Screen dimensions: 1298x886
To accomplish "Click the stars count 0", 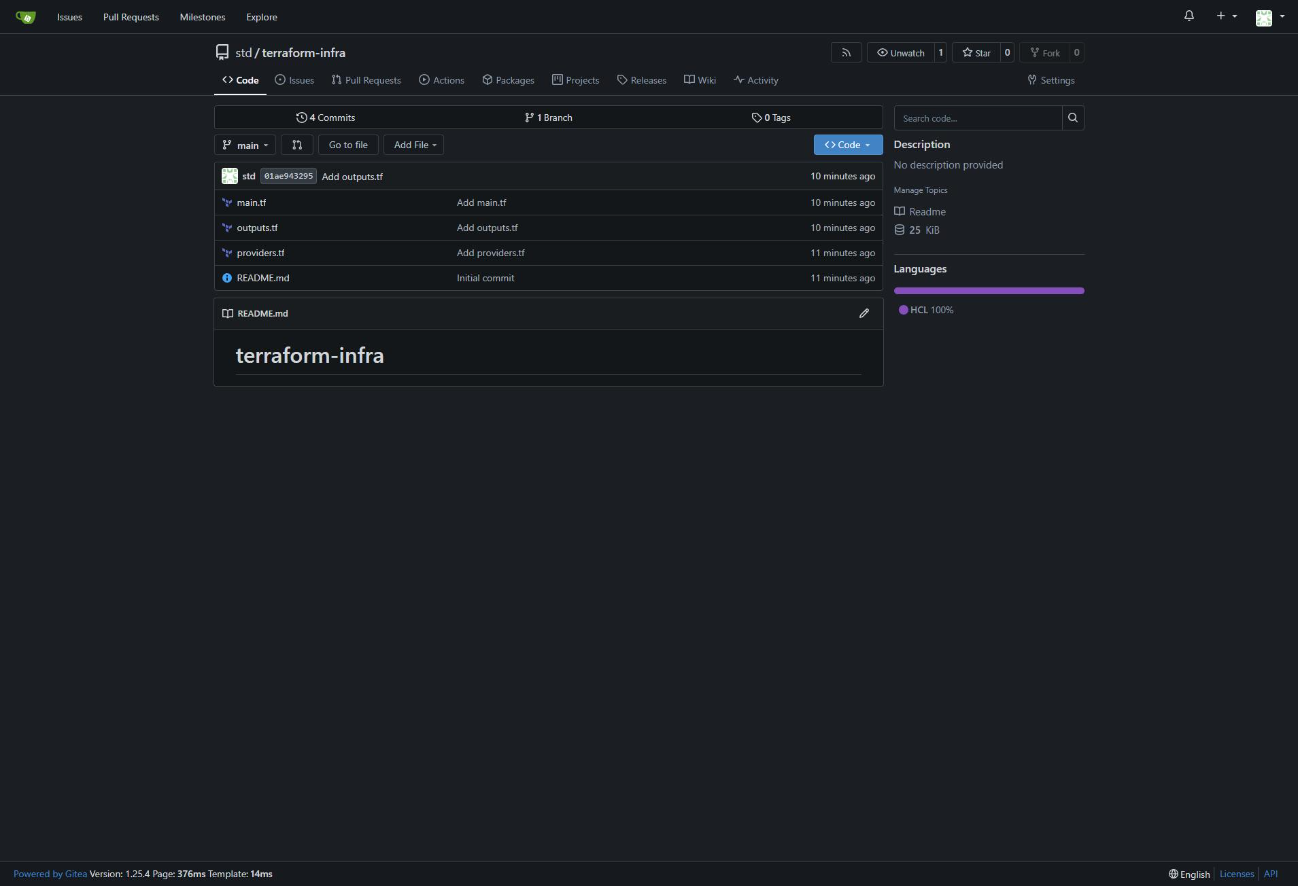I will (1007, 53).
